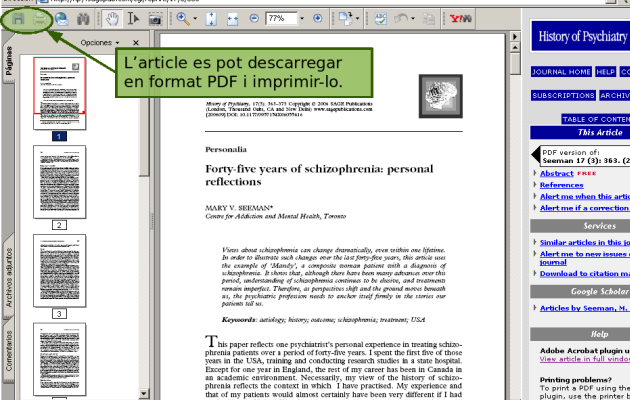Viewport: 630px width, 400px height.
Task: Click the TABLE OF CONTENTS button
Action: click(596, 119)
